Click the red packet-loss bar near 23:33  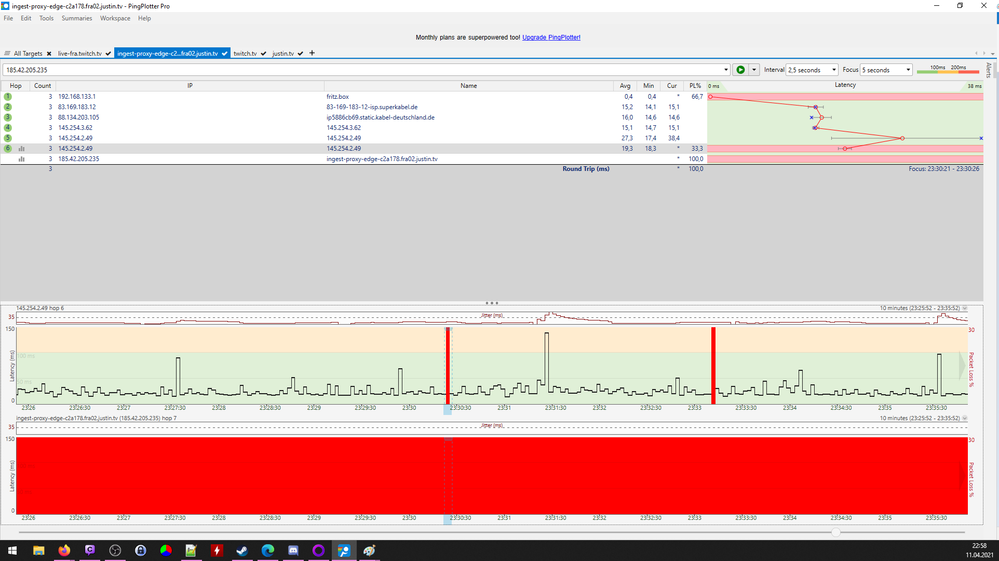[x=714, y=366]
